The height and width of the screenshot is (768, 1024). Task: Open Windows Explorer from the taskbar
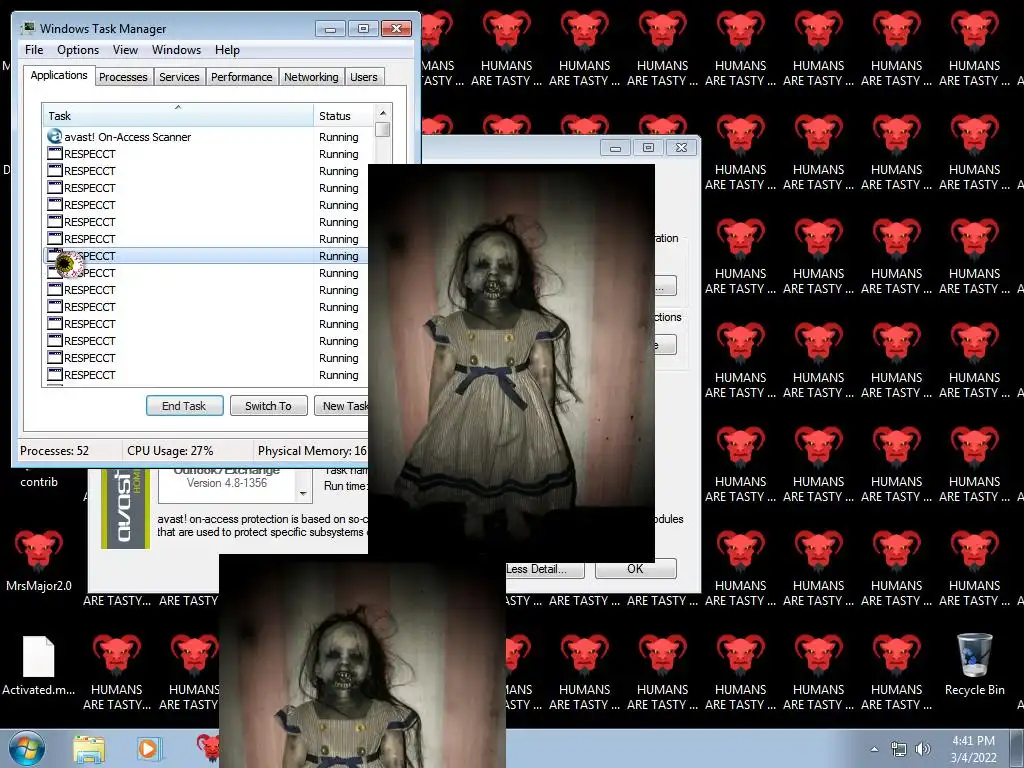[x=89, y=749]
